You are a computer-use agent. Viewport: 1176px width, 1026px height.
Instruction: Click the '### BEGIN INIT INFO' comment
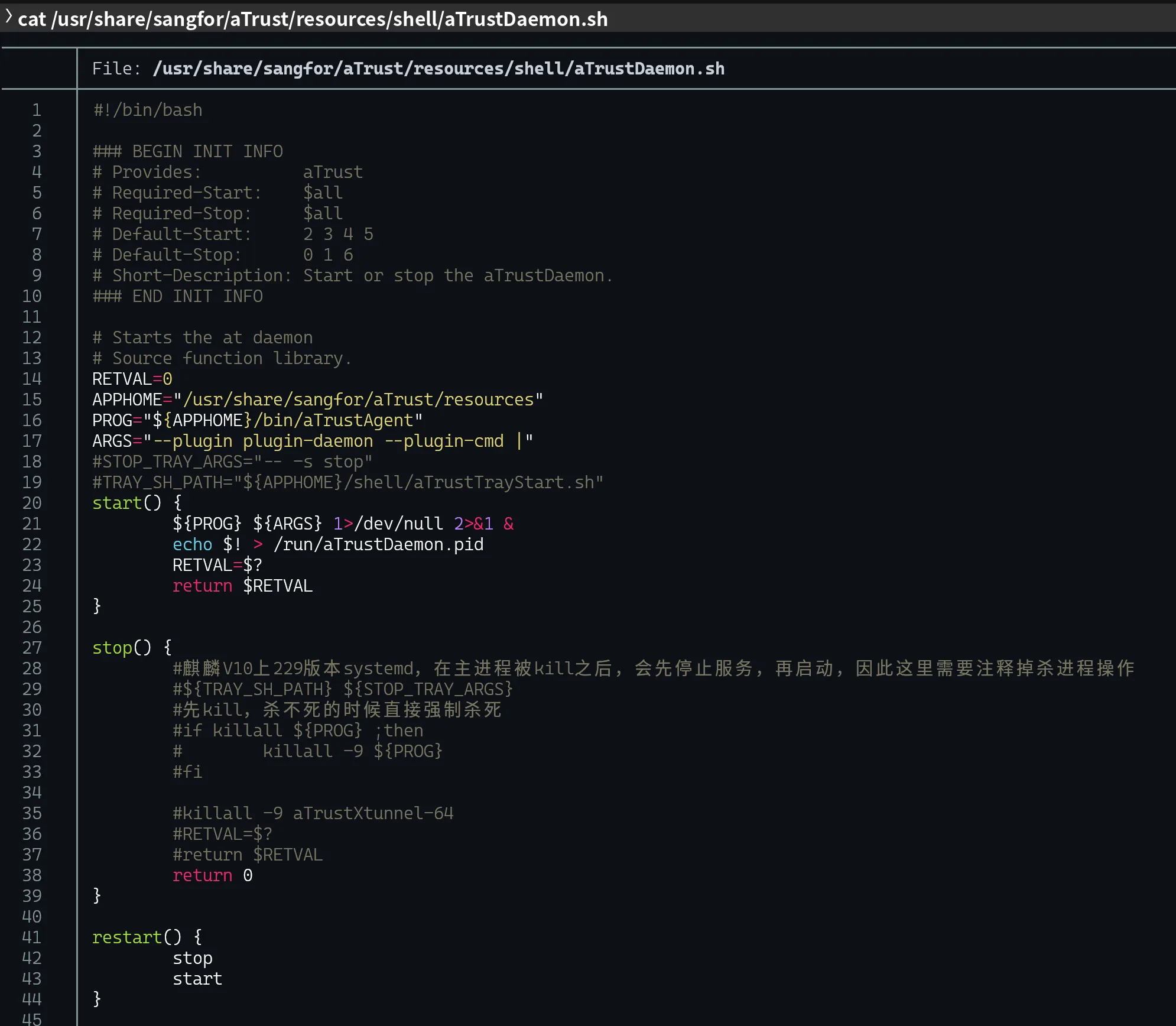(x=188, y=151)
